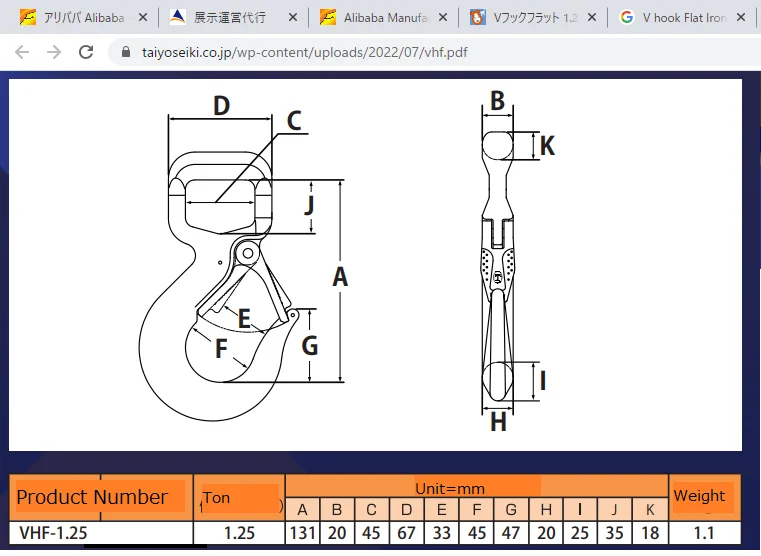Close the アリババ Alibaba tab
The image size is (761, 556).
click(x=142, y=17)
